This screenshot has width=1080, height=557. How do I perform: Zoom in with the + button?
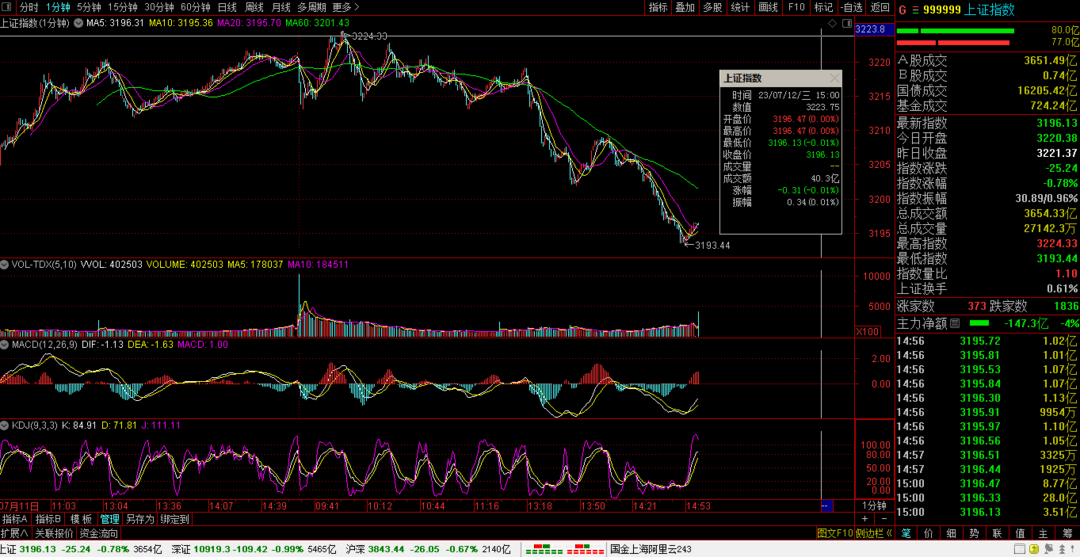coord(864,518)
